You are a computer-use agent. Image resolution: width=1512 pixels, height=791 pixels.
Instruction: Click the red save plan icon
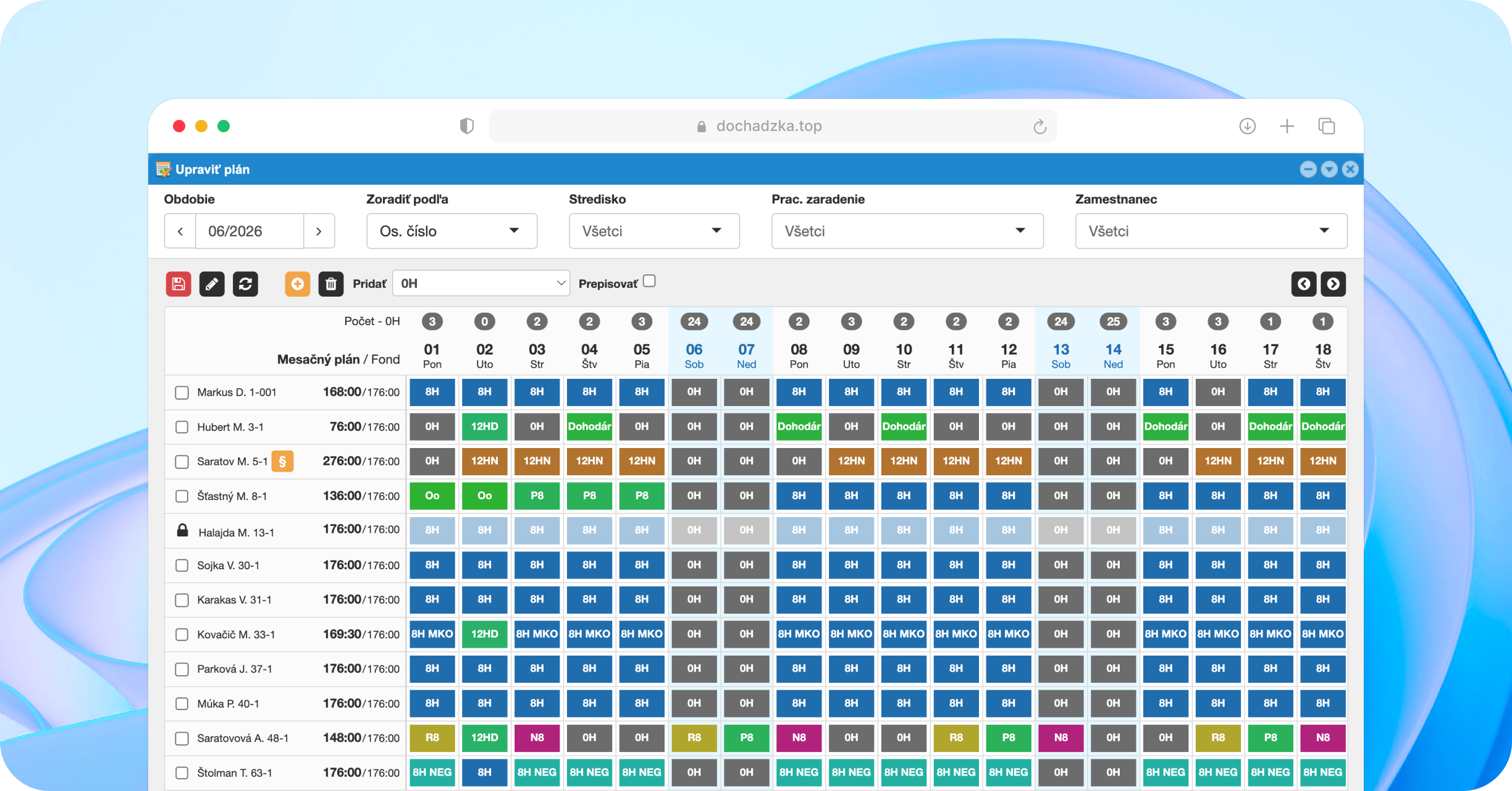point(178,284)
